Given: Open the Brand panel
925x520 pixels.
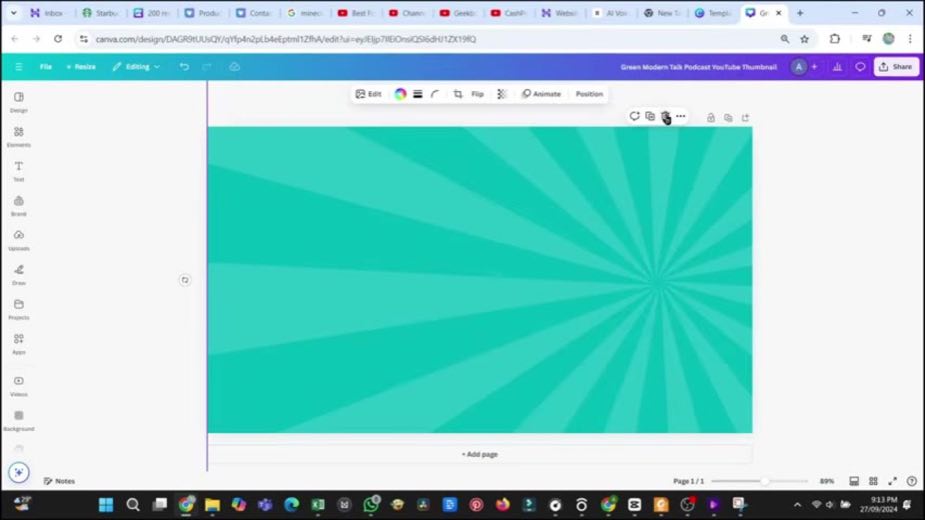Looking at the screenshot, I should click(19, 205).
